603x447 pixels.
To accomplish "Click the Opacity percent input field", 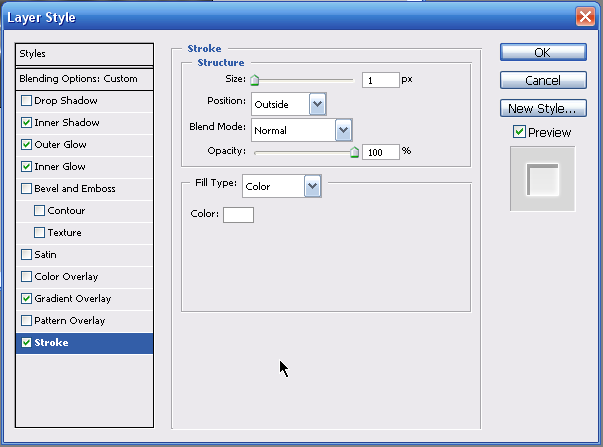I will pos(381,152).
